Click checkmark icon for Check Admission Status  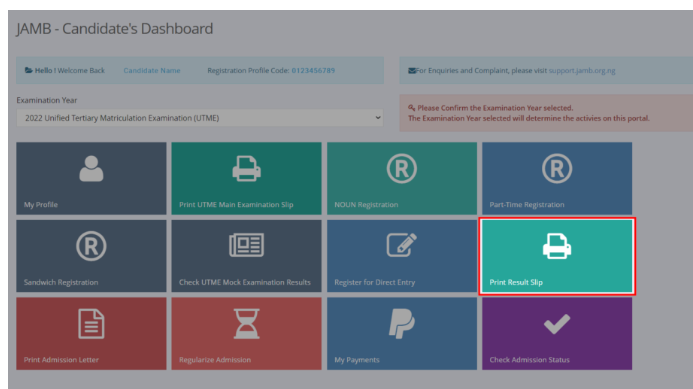pos(557,324)
